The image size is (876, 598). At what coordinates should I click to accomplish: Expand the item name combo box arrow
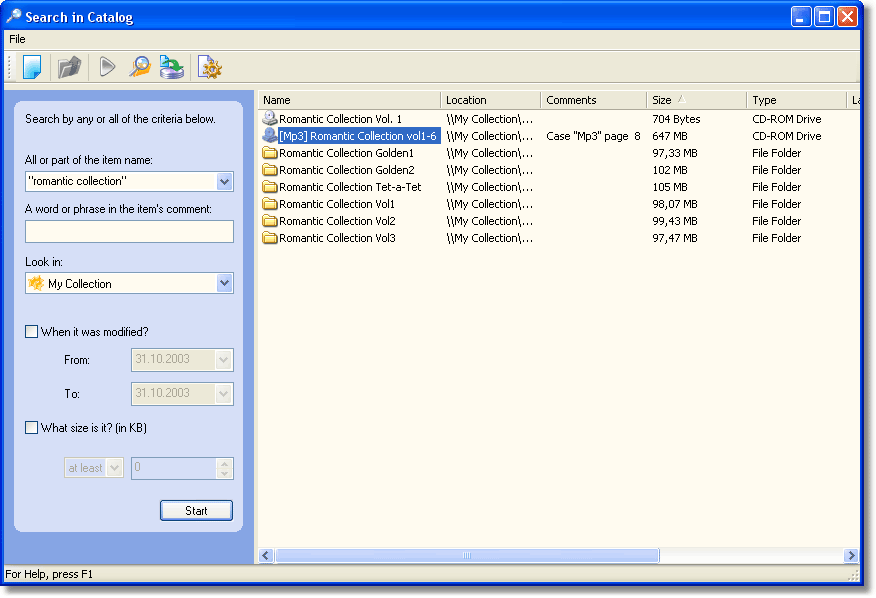tap(224, 181)
